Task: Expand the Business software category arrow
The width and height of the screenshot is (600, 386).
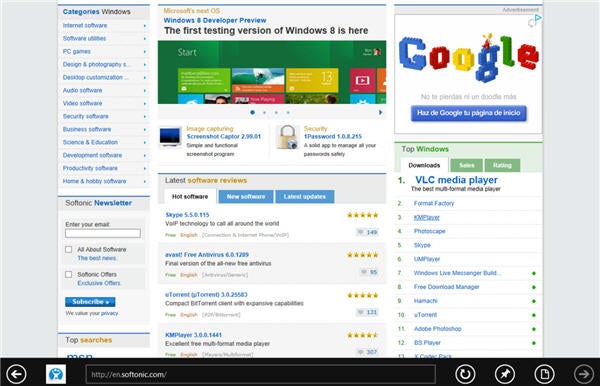Action: [x=145, y=129]
